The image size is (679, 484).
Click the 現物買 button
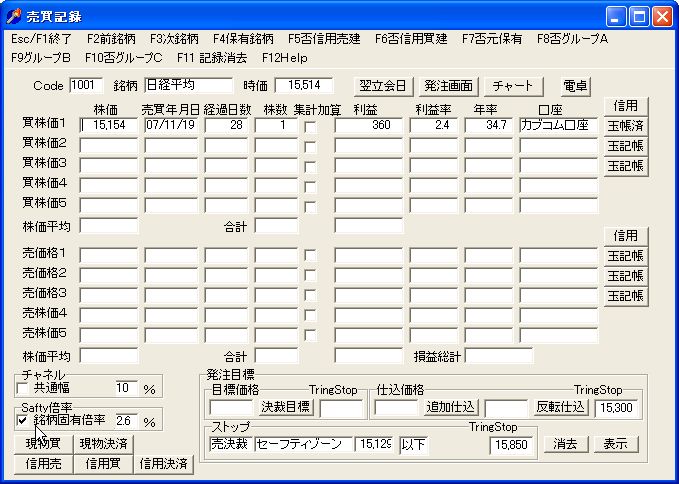click(x=42, y=443)
